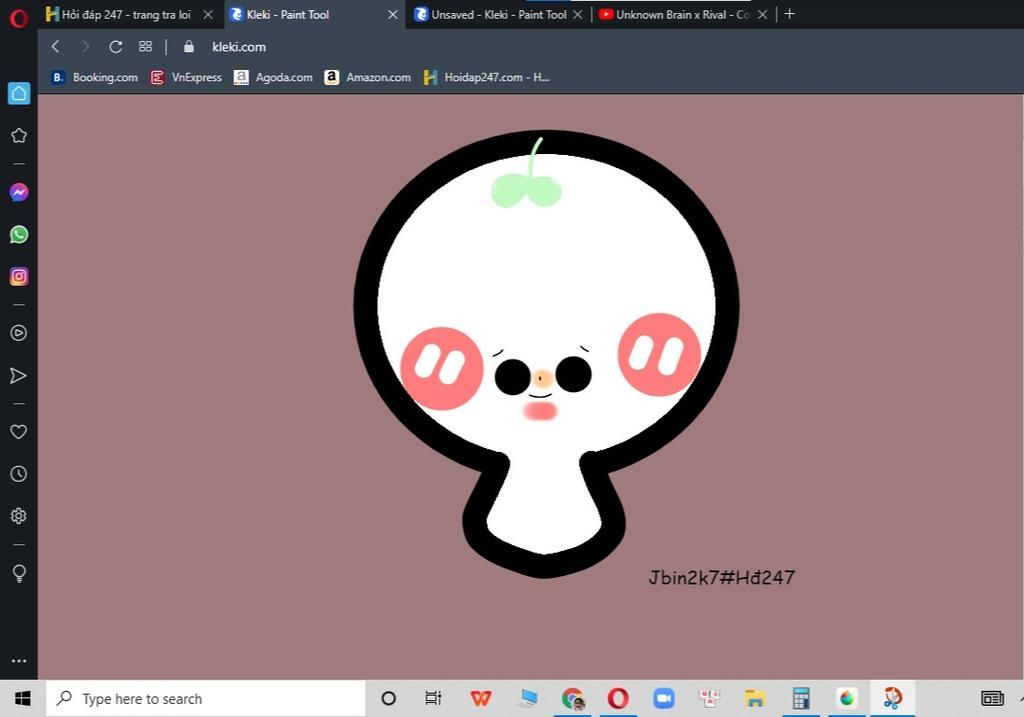Click Jbin2k7#Hđ247 signature text on canvas
1024x717 pixels.
[x=721, y=577]
